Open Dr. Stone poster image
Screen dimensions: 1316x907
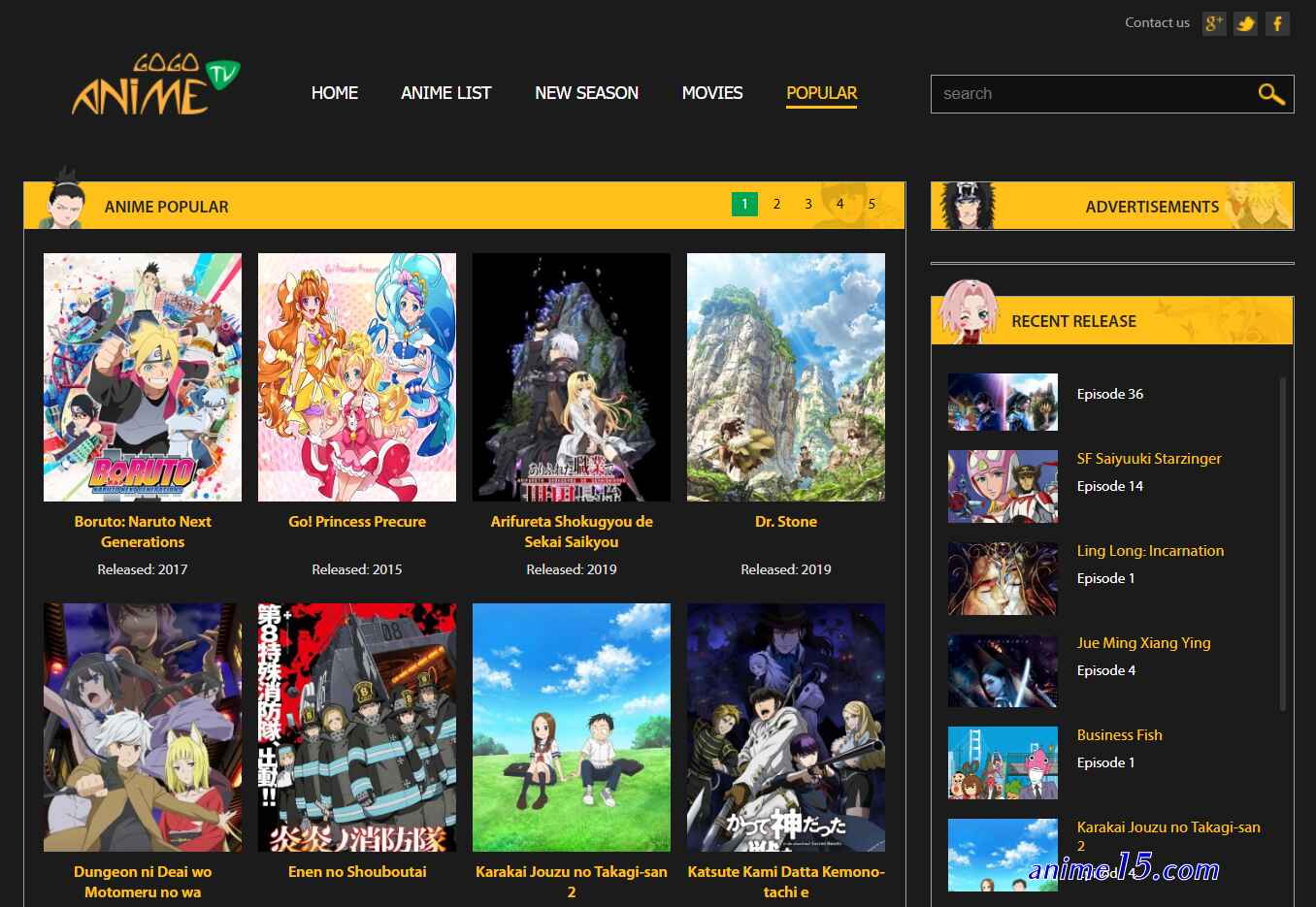coord(786,377)
